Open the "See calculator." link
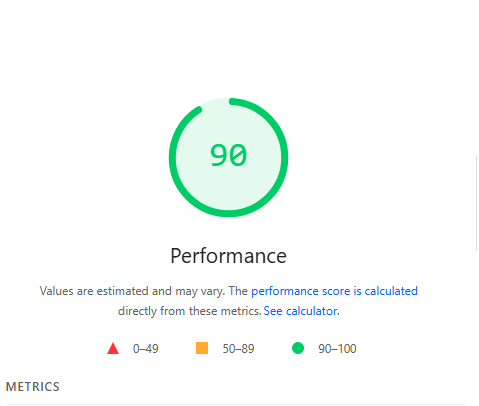Screen dimensions: 479x406 [301, 311]
